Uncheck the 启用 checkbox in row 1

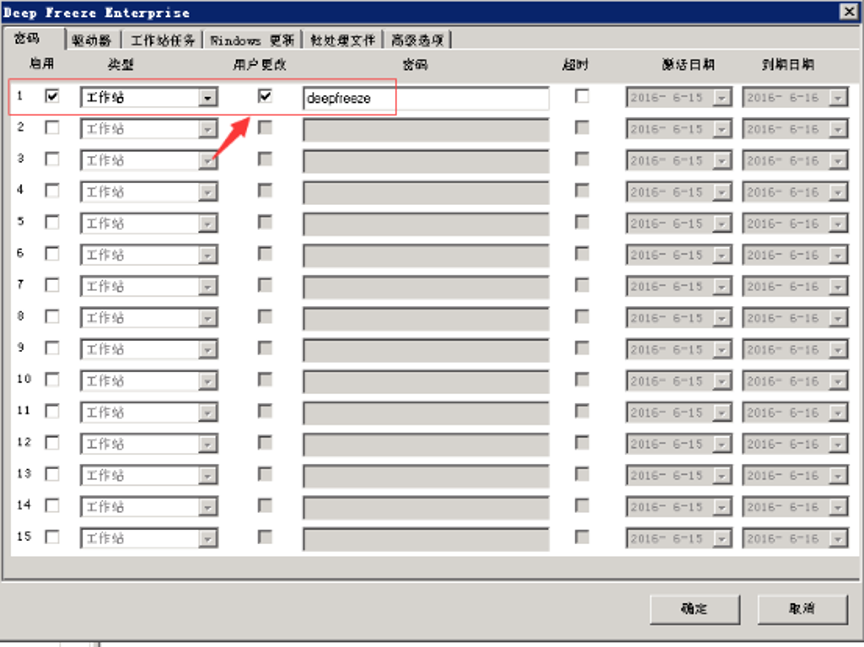click(x=52, y=96)
